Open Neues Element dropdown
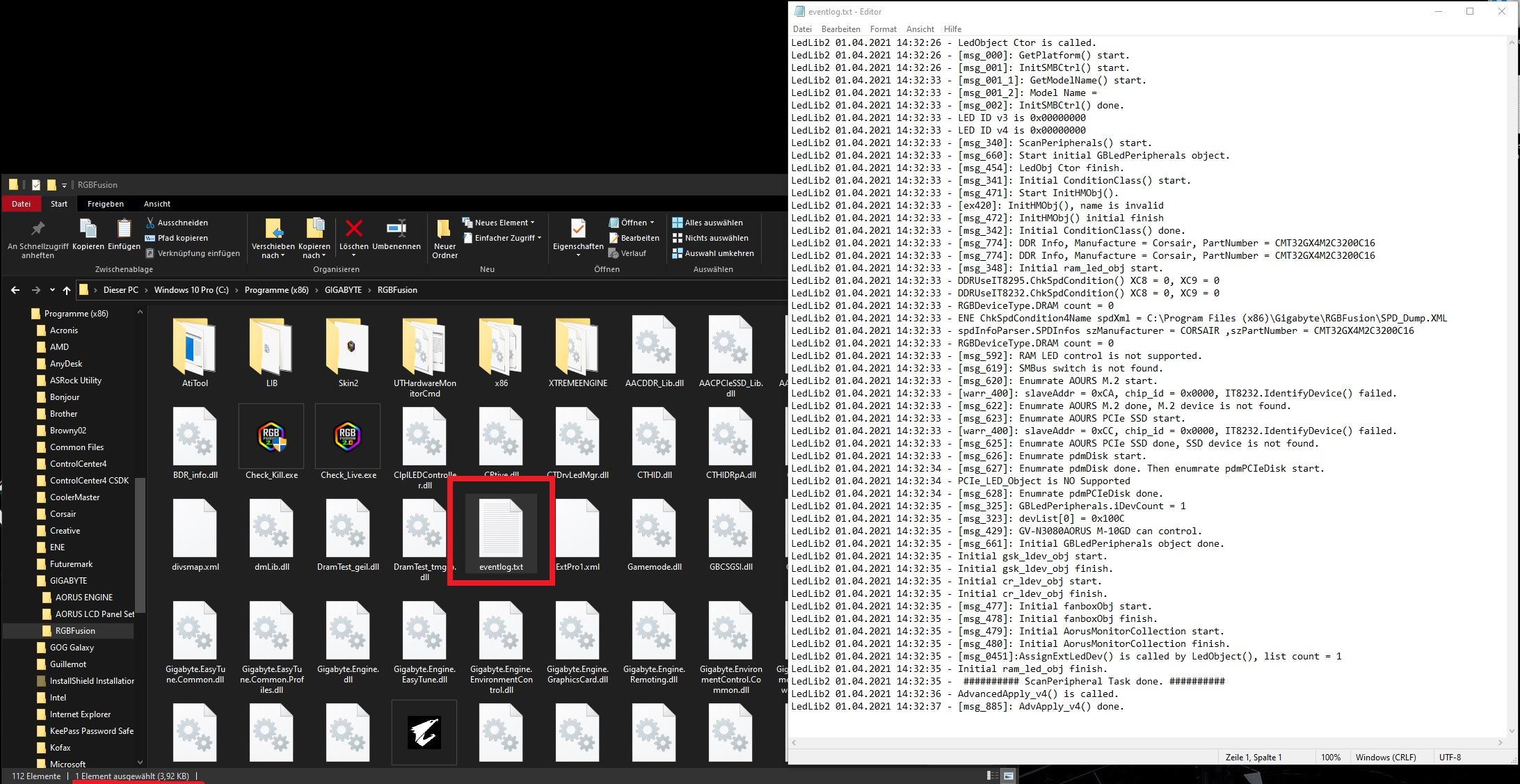The width and height of the screenshot is (1520, 784). click(x=499, y=223)
